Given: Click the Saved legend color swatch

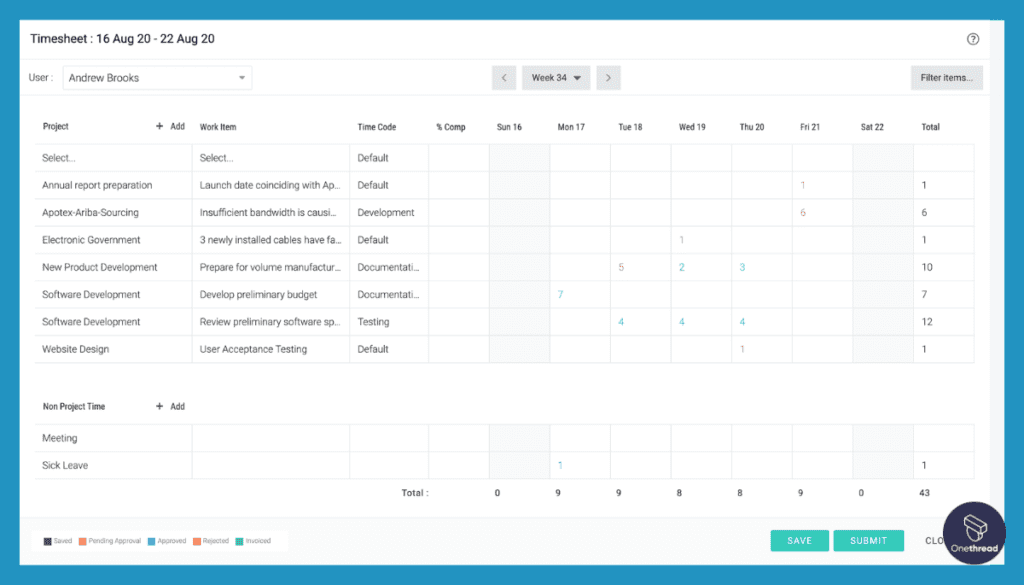Looking at the screenshot, I should click(x=47, y=541).
